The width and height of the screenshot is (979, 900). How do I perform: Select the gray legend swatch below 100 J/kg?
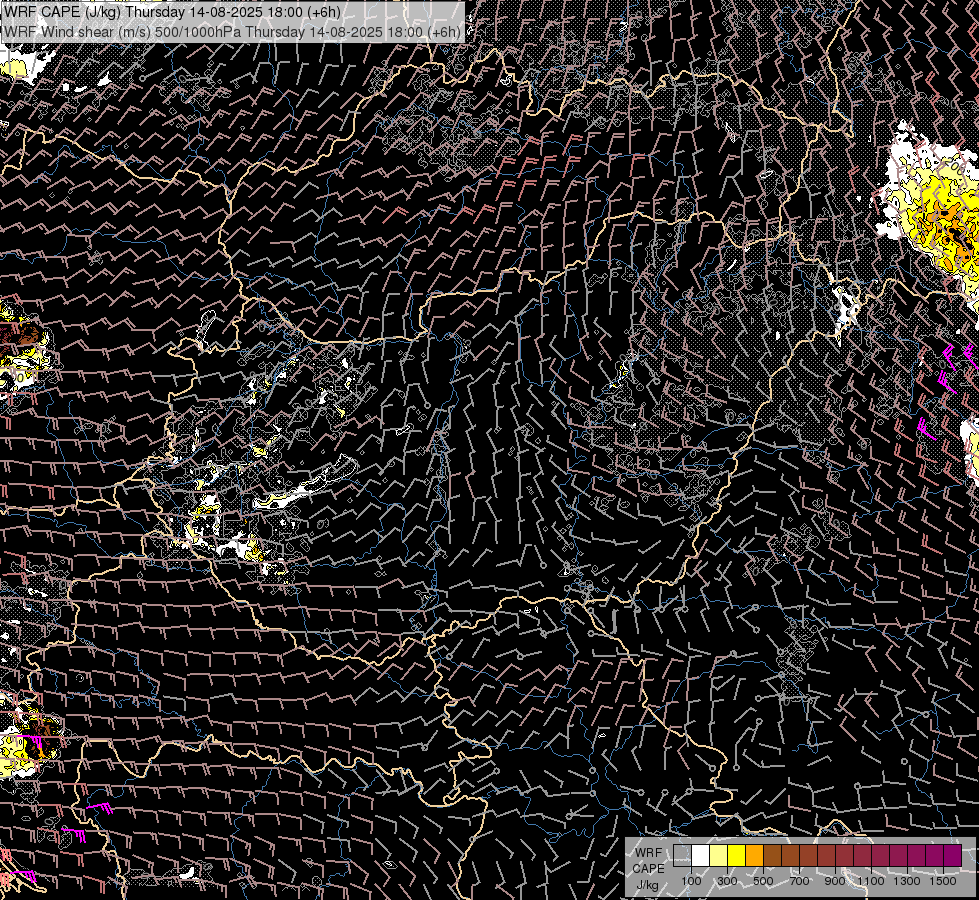682,856
